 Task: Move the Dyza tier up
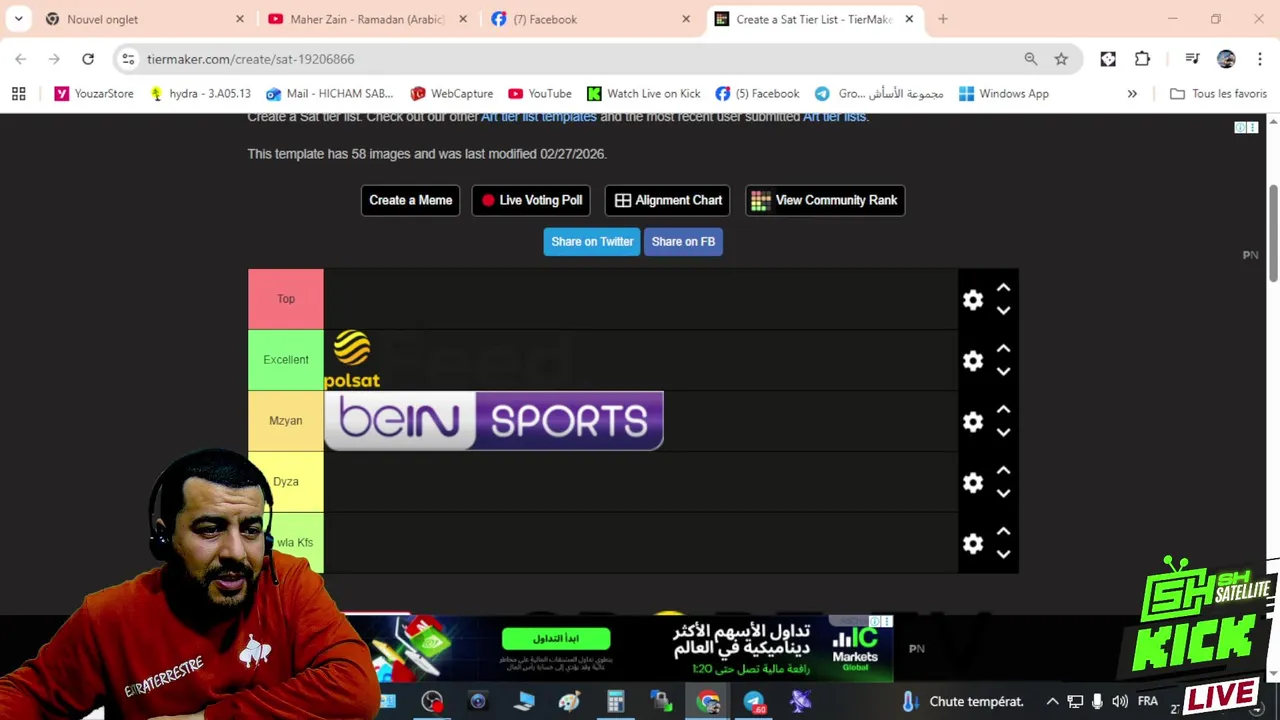1003,471
